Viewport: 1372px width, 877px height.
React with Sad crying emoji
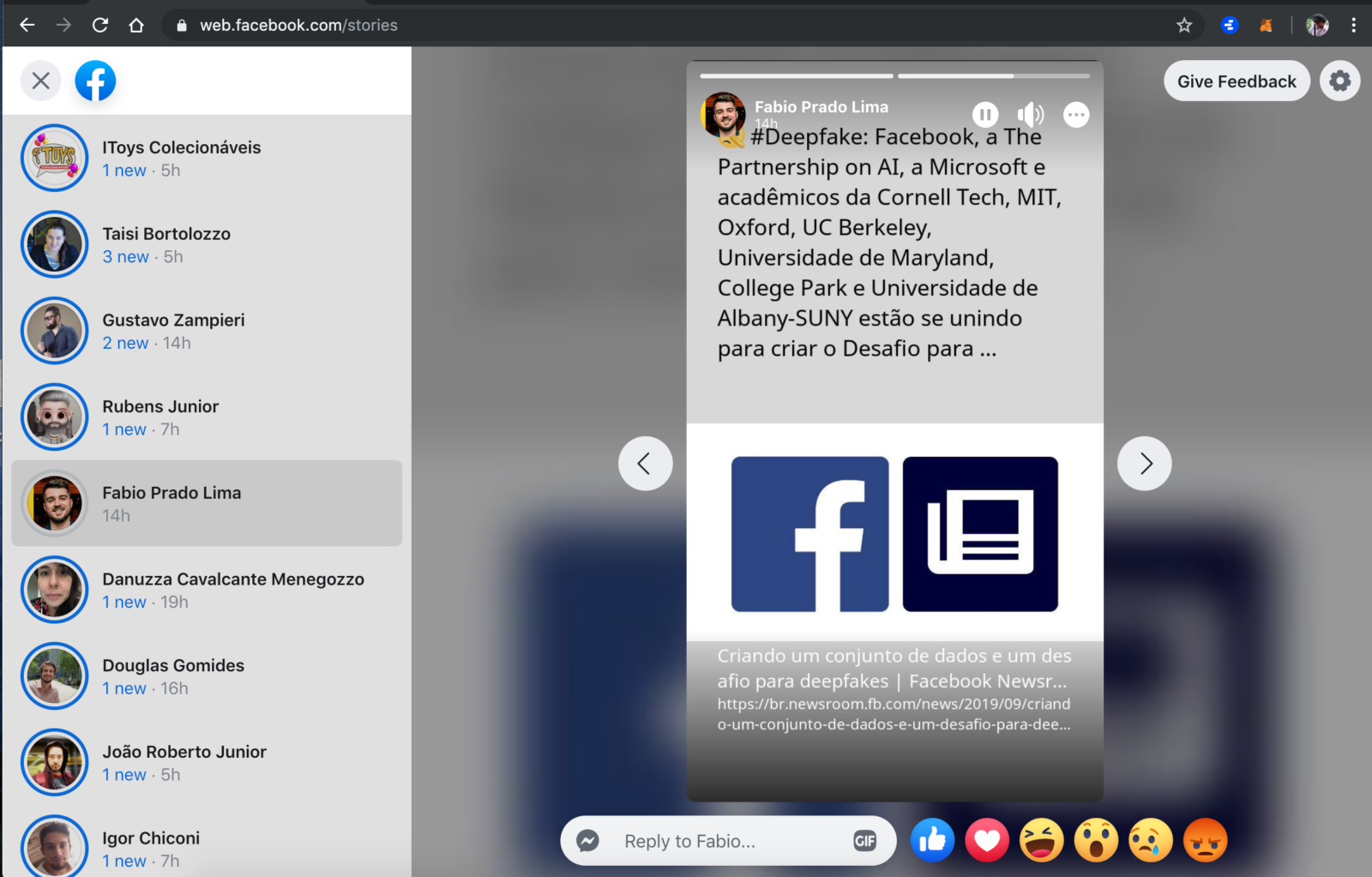1151,840
